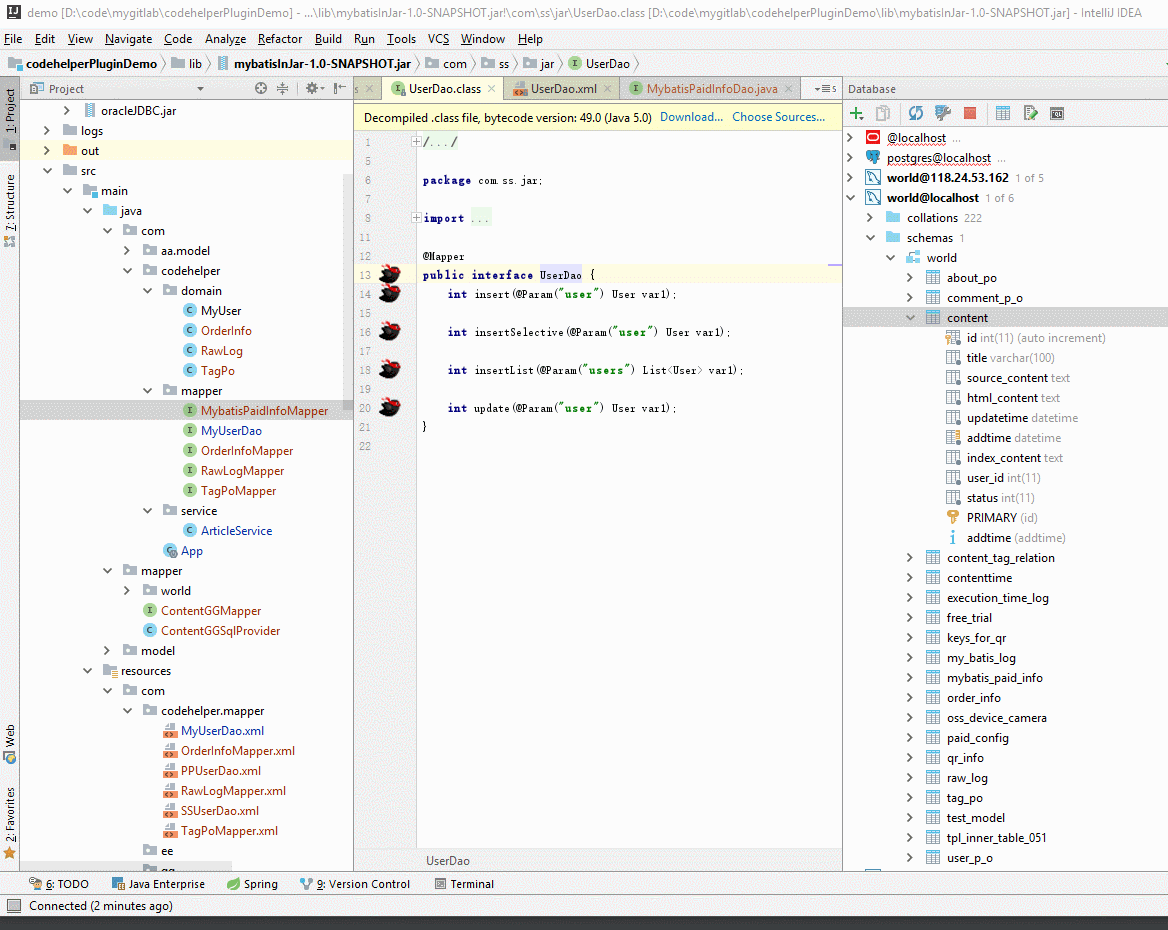
Task: Click the Hide Project panel icon
Action: 340,88
